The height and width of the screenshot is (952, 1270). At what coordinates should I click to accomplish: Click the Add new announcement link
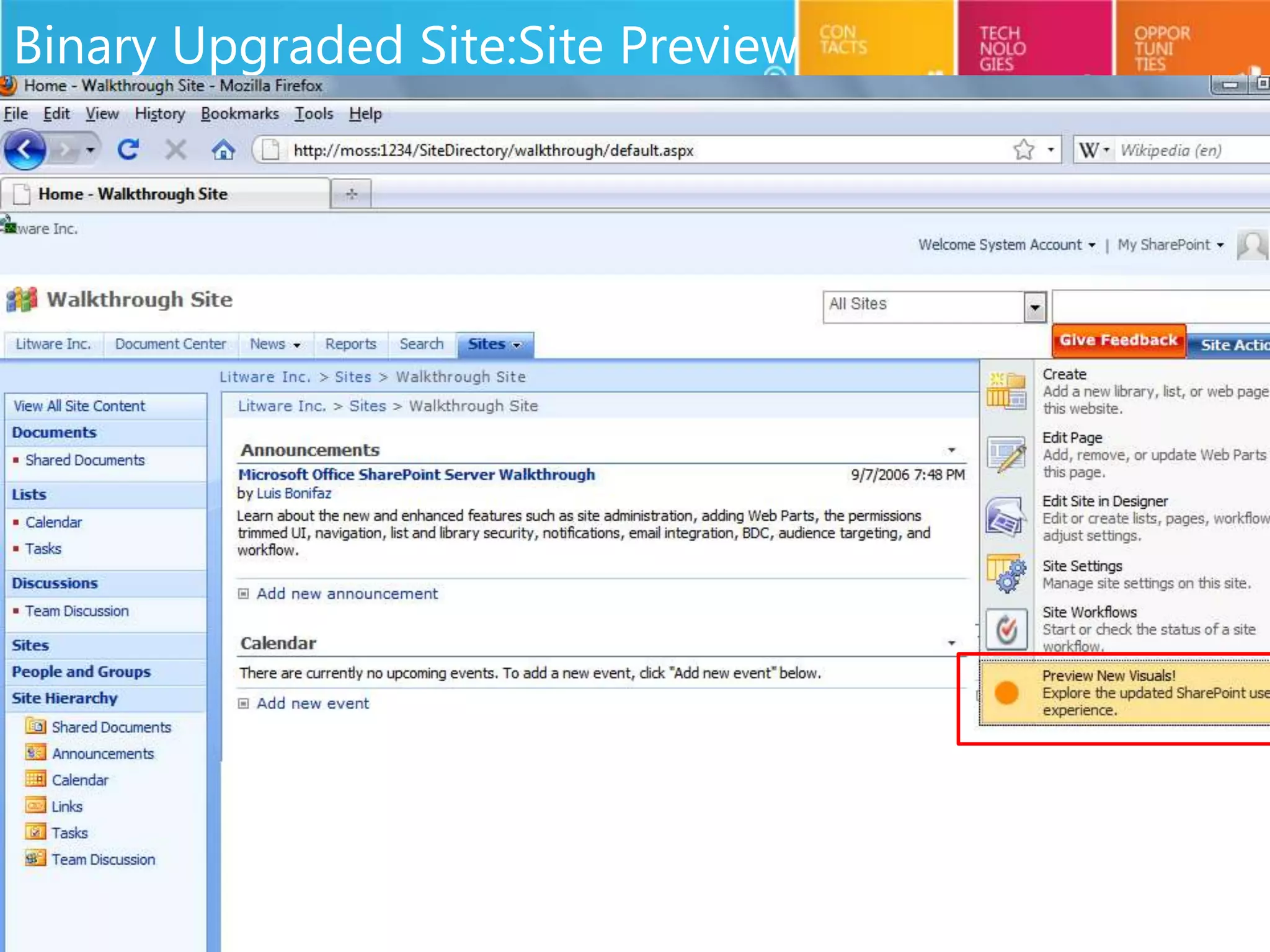347,594
